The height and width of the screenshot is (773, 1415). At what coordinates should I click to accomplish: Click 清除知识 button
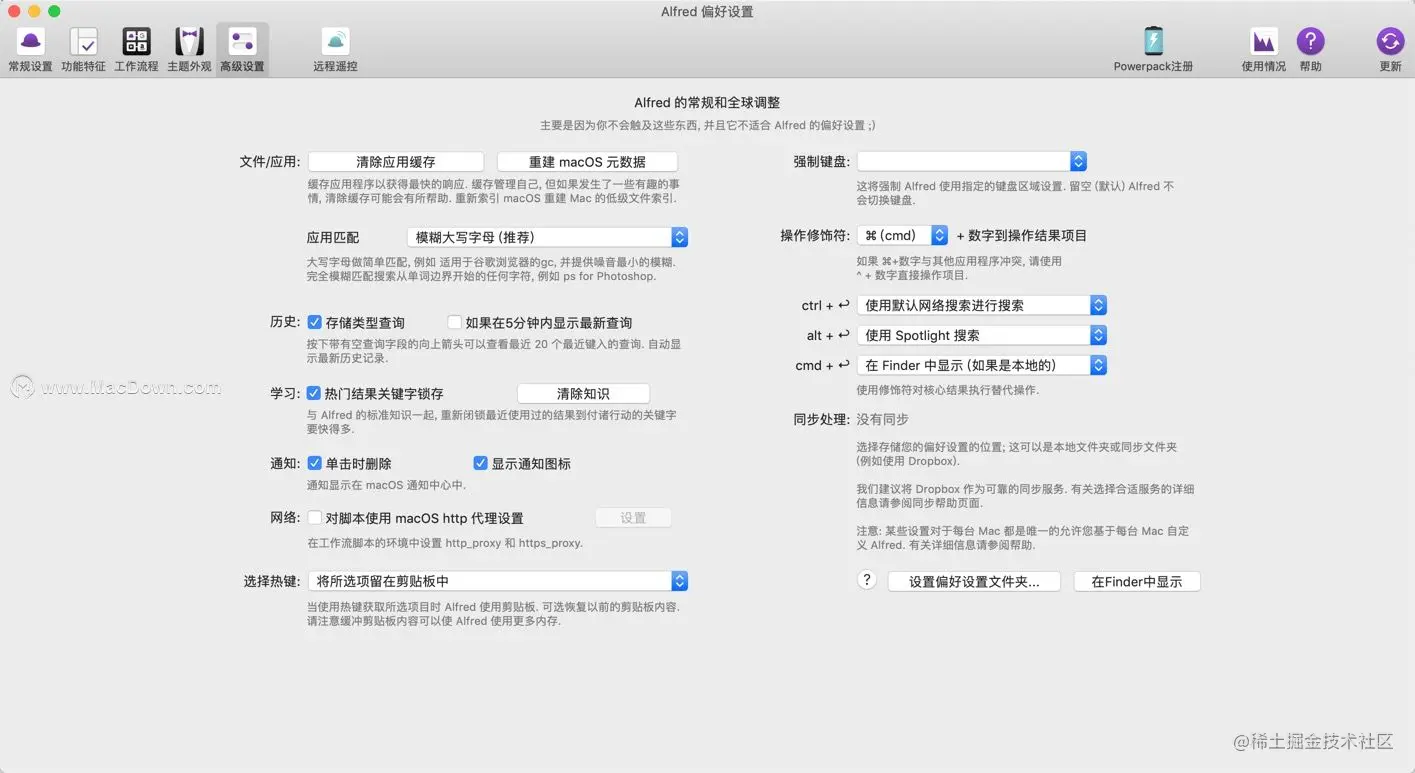tap(583, 393)
